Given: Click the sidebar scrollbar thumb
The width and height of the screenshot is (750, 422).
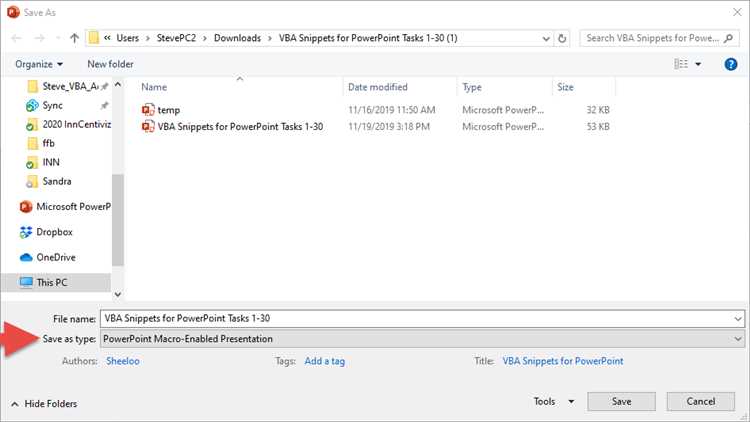Looking at the screenshot, I should click(118, 220).
